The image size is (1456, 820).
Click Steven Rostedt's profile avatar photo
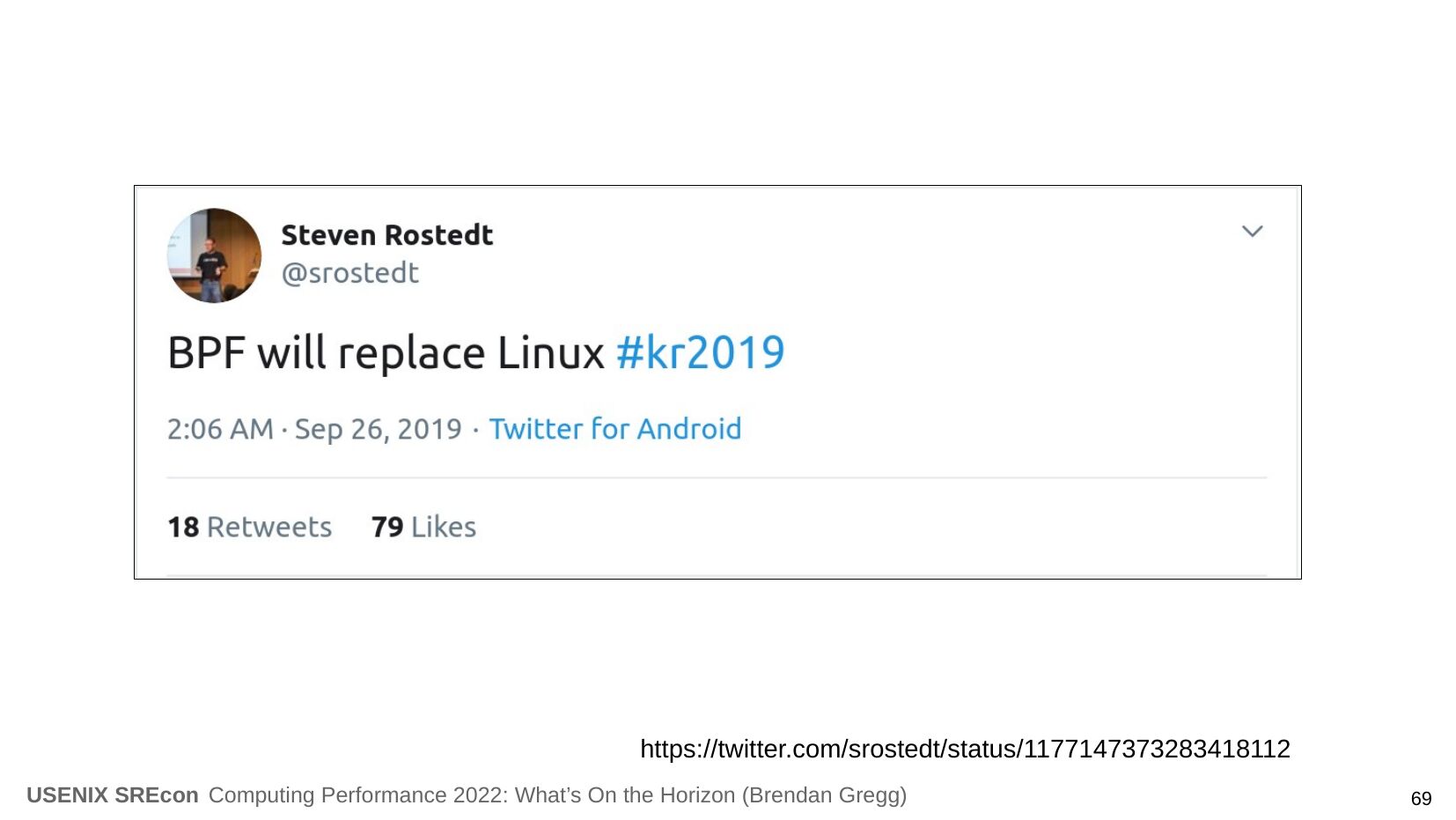[214, 255]
